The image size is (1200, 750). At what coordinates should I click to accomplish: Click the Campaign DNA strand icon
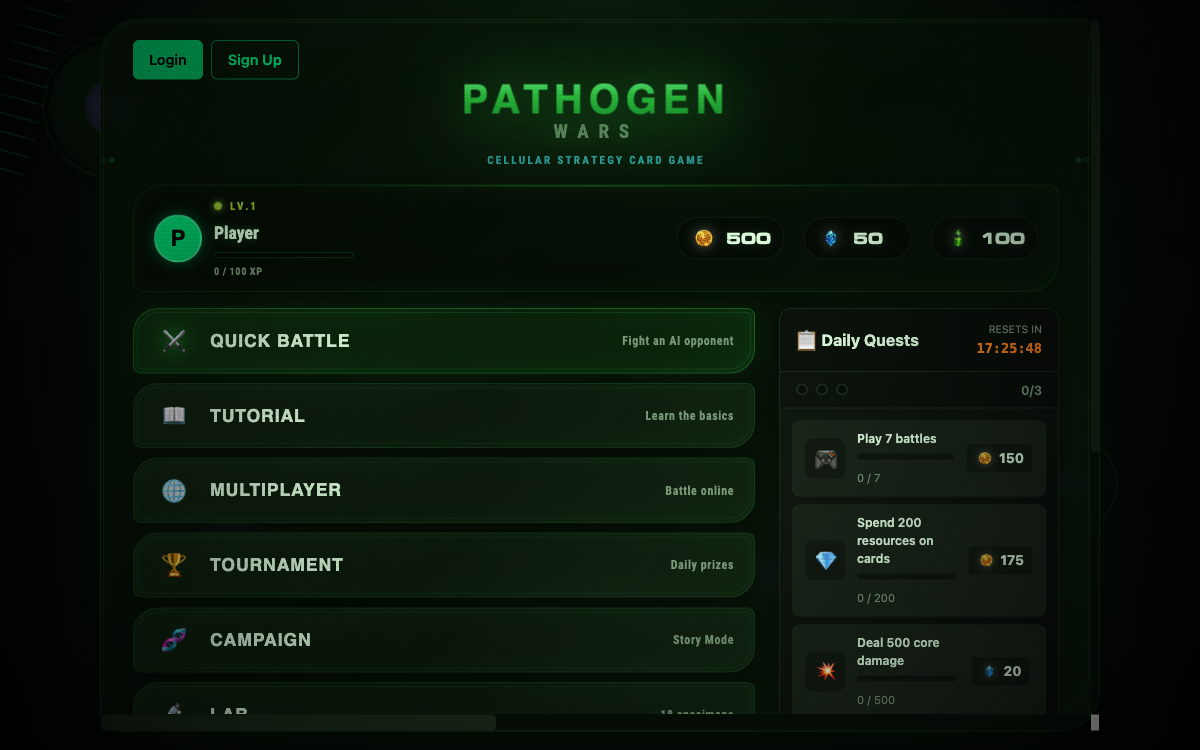point(174,639)
